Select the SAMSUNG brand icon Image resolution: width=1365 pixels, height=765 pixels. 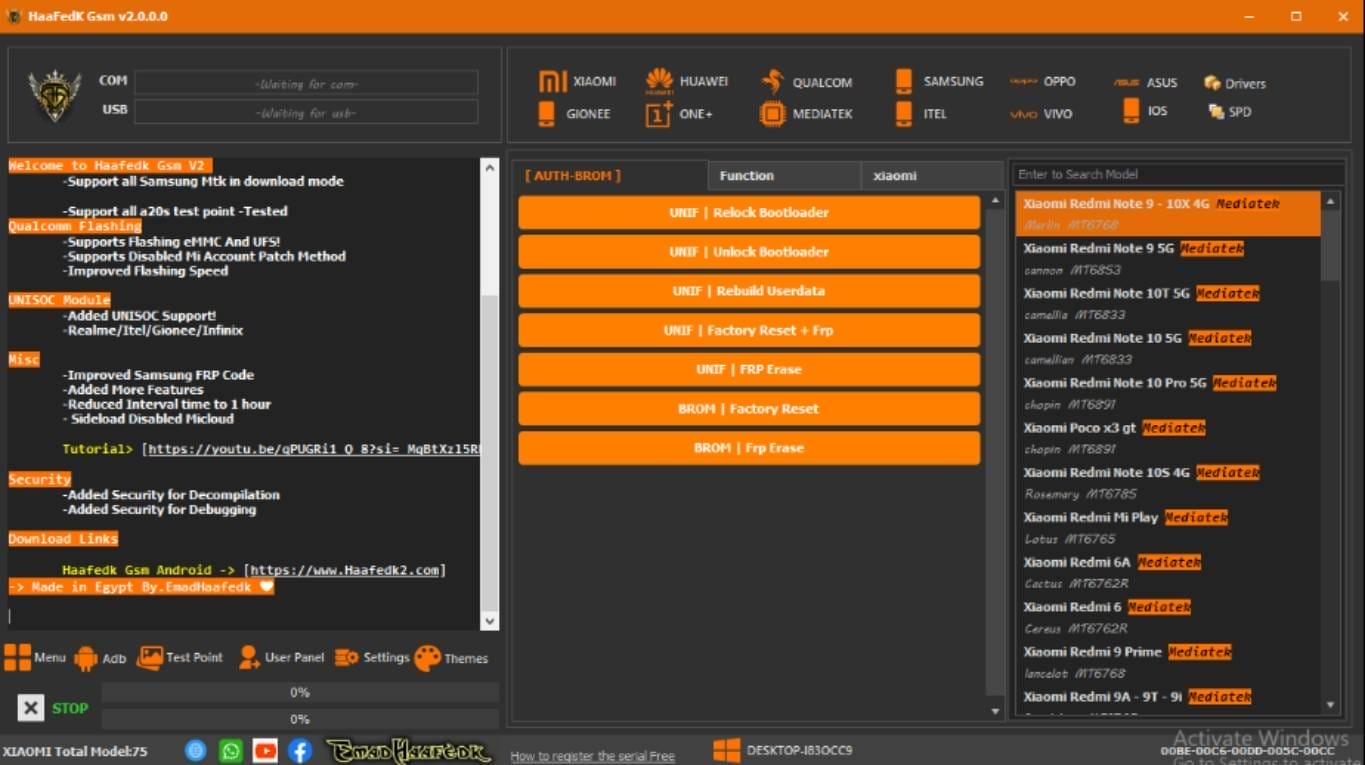pyautogui.click(x=936, y=81)
